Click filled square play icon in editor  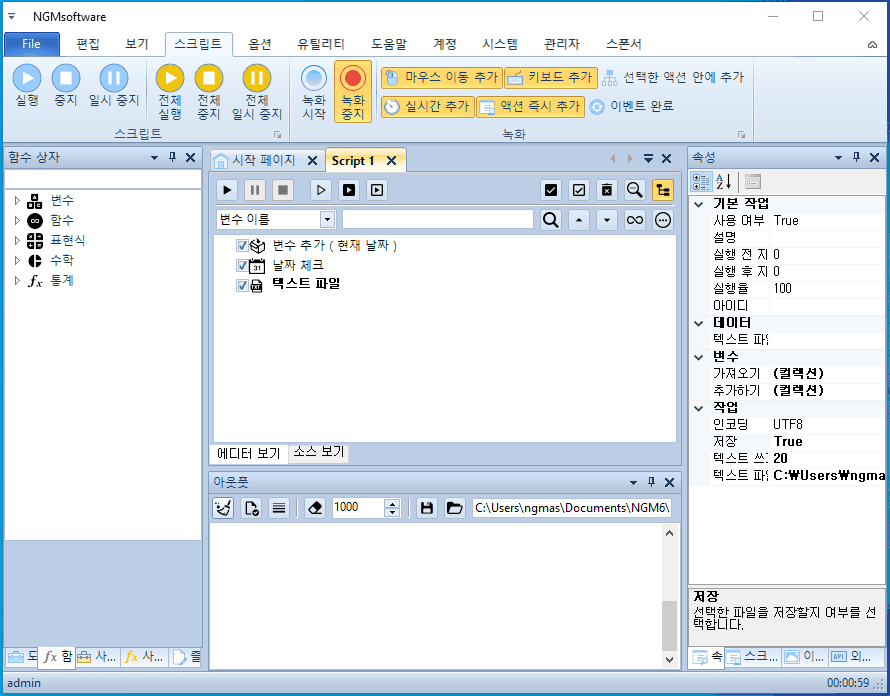click(x=349, y=190)
